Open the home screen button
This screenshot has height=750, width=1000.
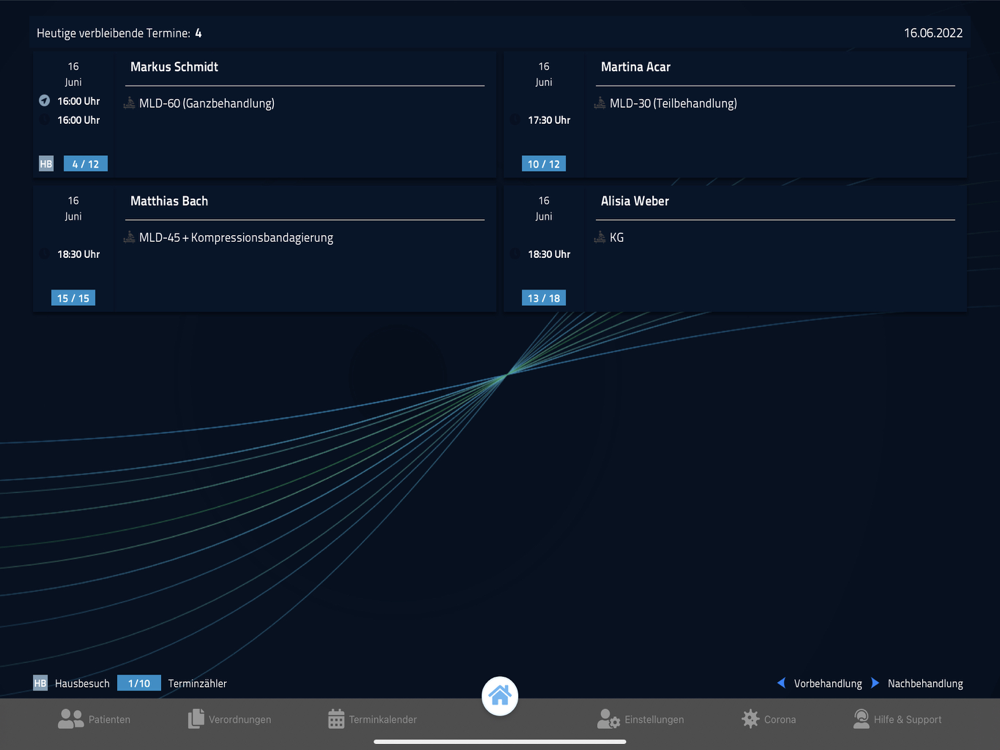(499, 696)
